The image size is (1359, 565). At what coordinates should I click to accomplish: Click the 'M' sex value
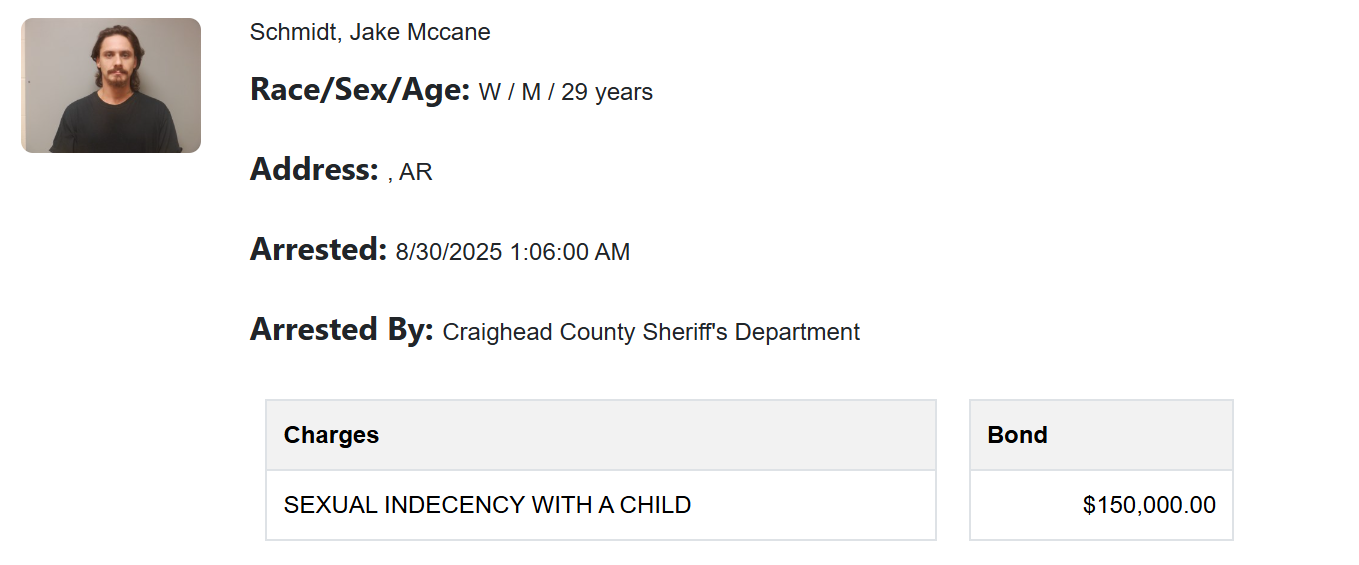pyautogui.click(x=531, y=92)
